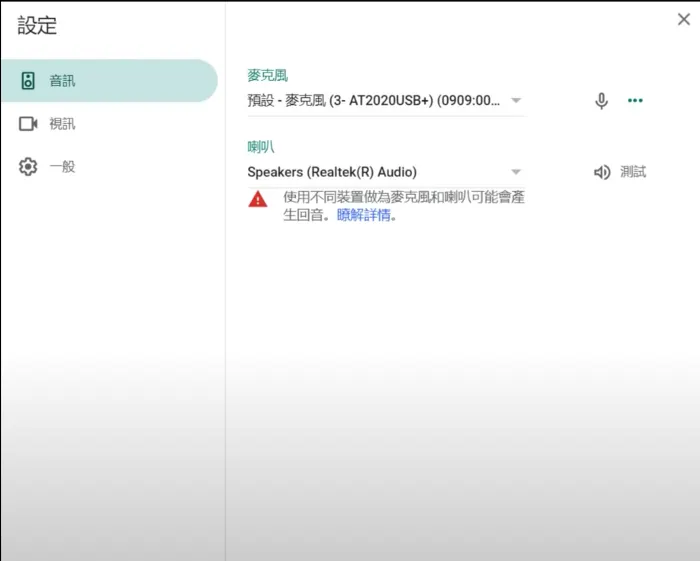The image size is (700, 561).
Task: Click the red echo warning triangle icon
Action: tap(258, 199)
